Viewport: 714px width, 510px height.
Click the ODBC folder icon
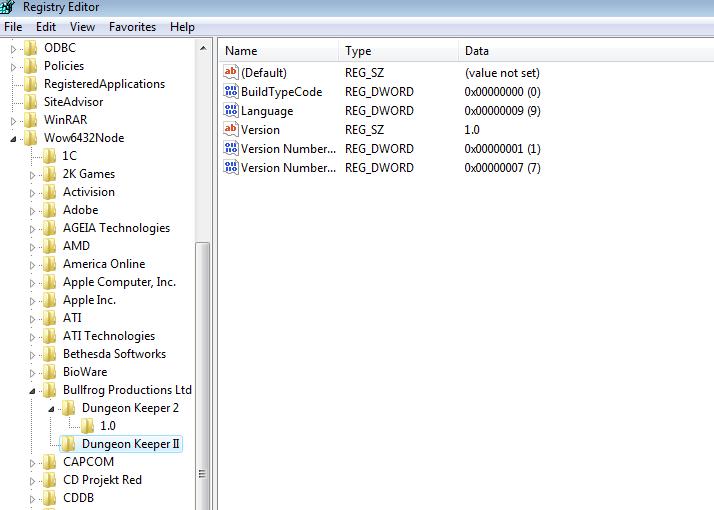[31, 48]
